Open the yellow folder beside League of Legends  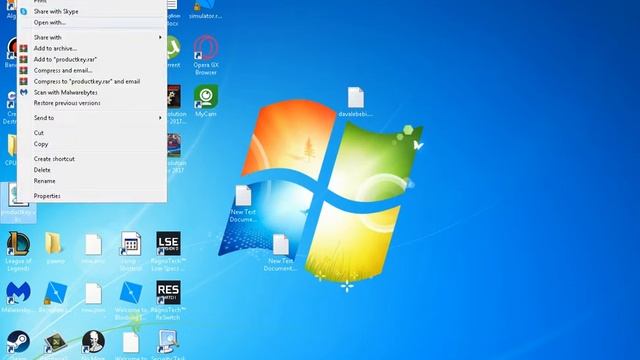55,247
